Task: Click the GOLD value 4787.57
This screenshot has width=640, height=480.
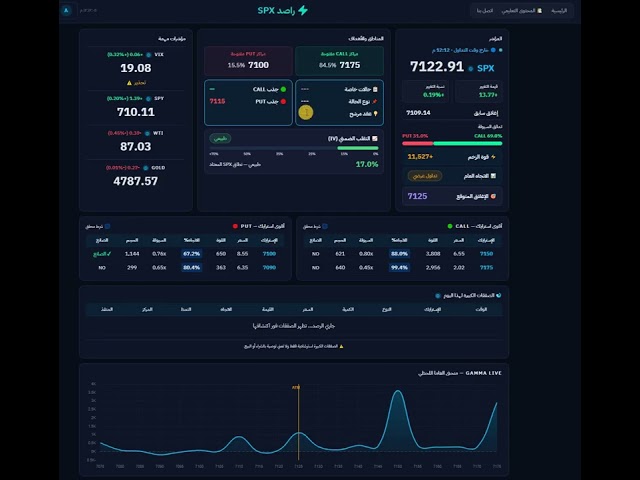Action: pyautogui.click(x=136, y=181)
